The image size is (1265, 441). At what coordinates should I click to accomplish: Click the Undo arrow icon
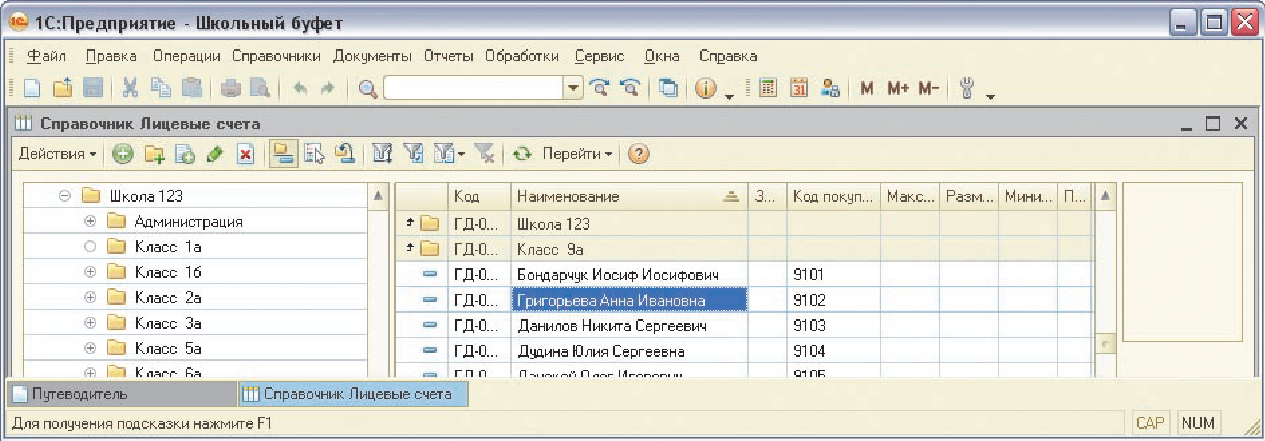pos(300,88)
